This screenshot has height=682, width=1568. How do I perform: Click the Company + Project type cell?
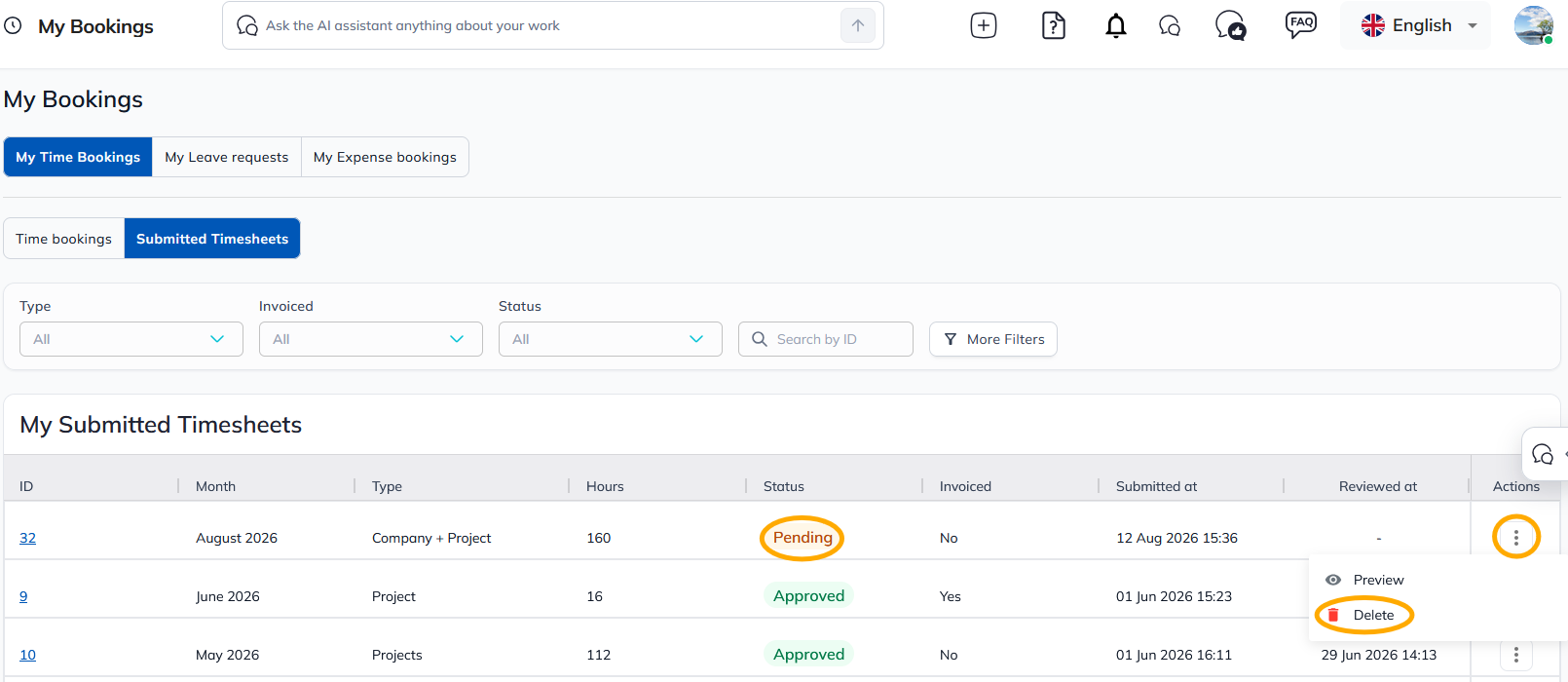431,538
